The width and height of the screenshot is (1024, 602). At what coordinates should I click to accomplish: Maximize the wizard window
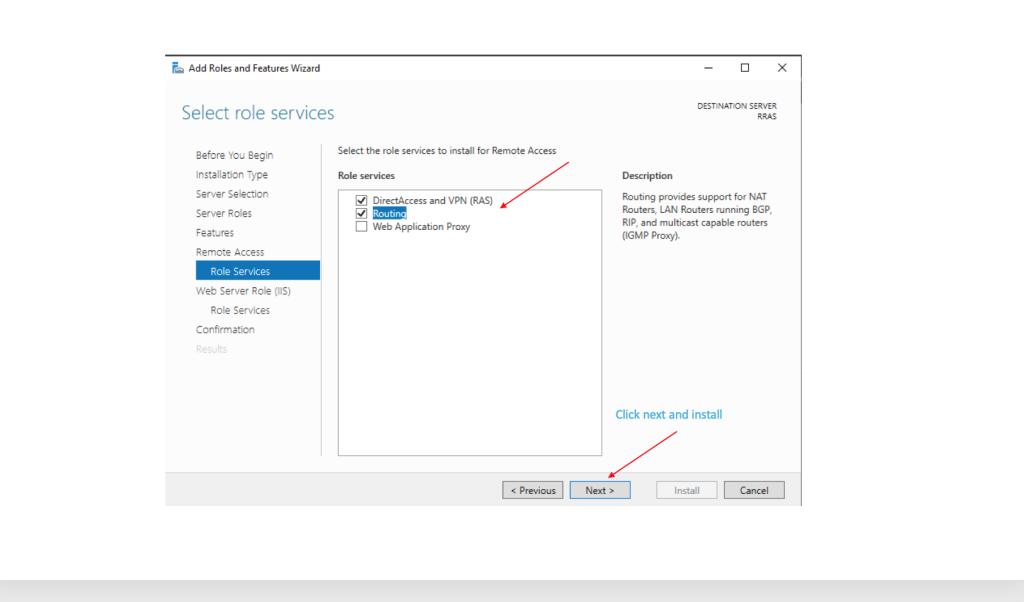(x=745, y=68)
